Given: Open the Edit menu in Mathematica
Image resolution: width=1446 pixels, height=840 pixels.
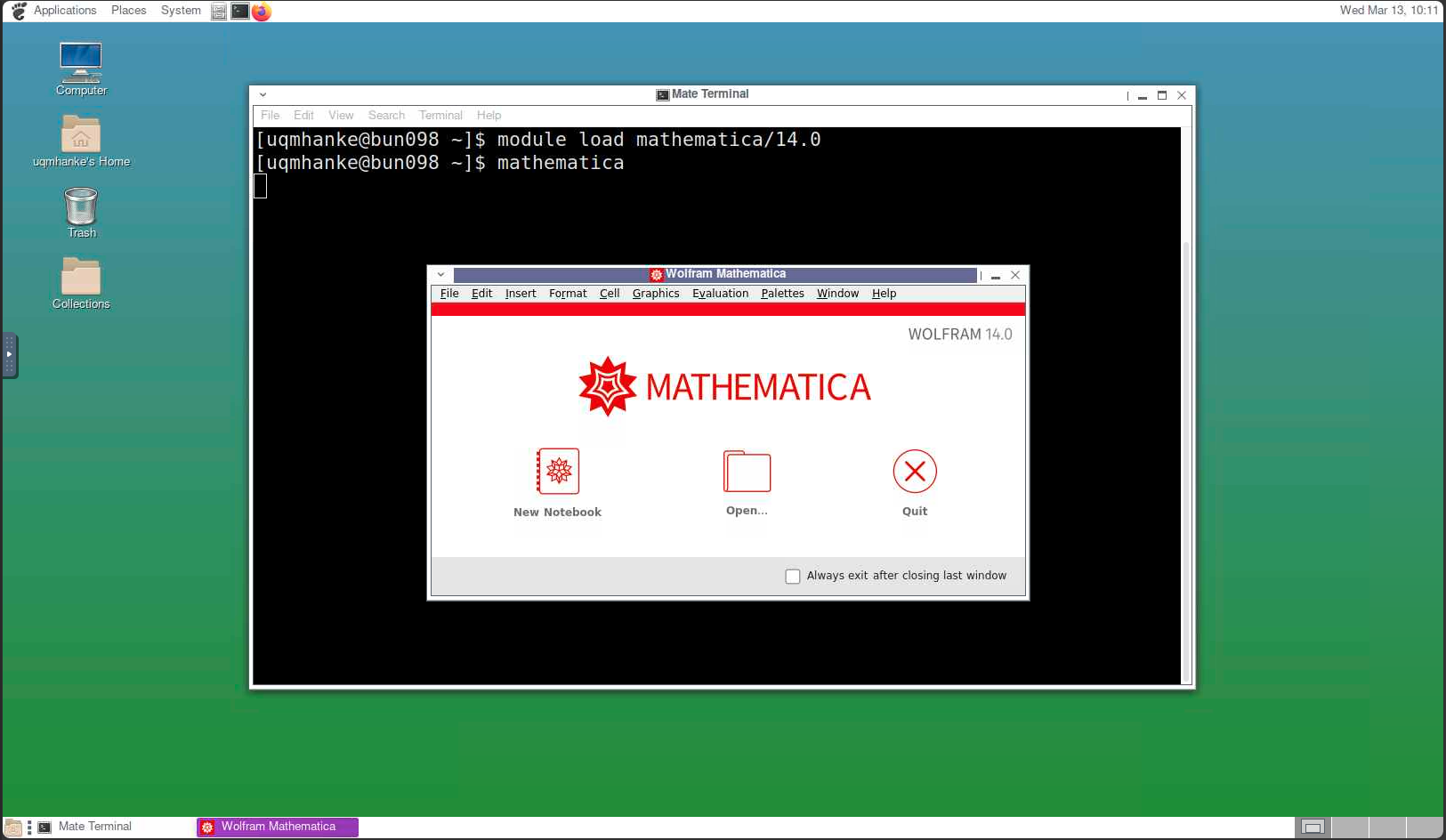Looking at the screenshot, I should [x=481, y=294].
